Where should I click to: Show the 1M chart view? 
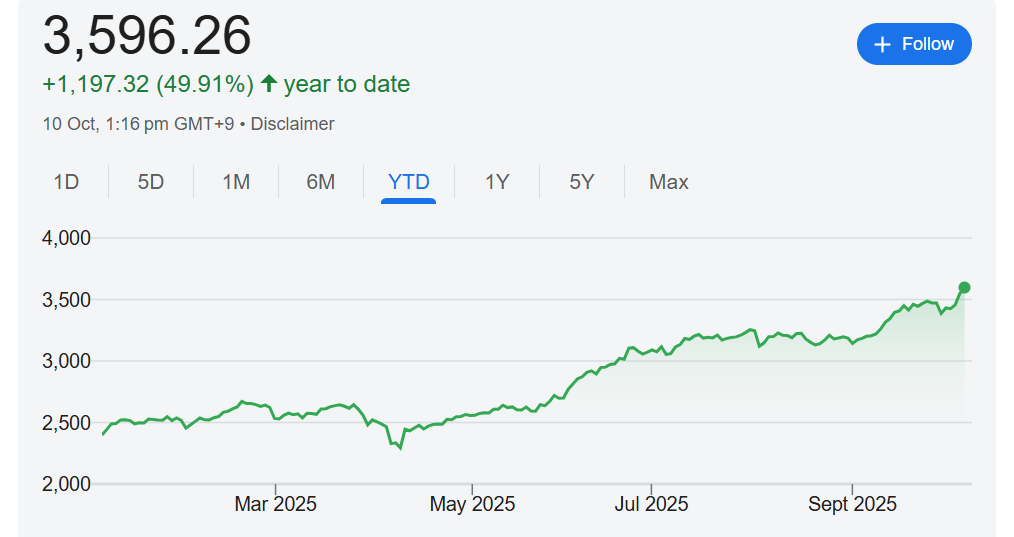[236, 182]
